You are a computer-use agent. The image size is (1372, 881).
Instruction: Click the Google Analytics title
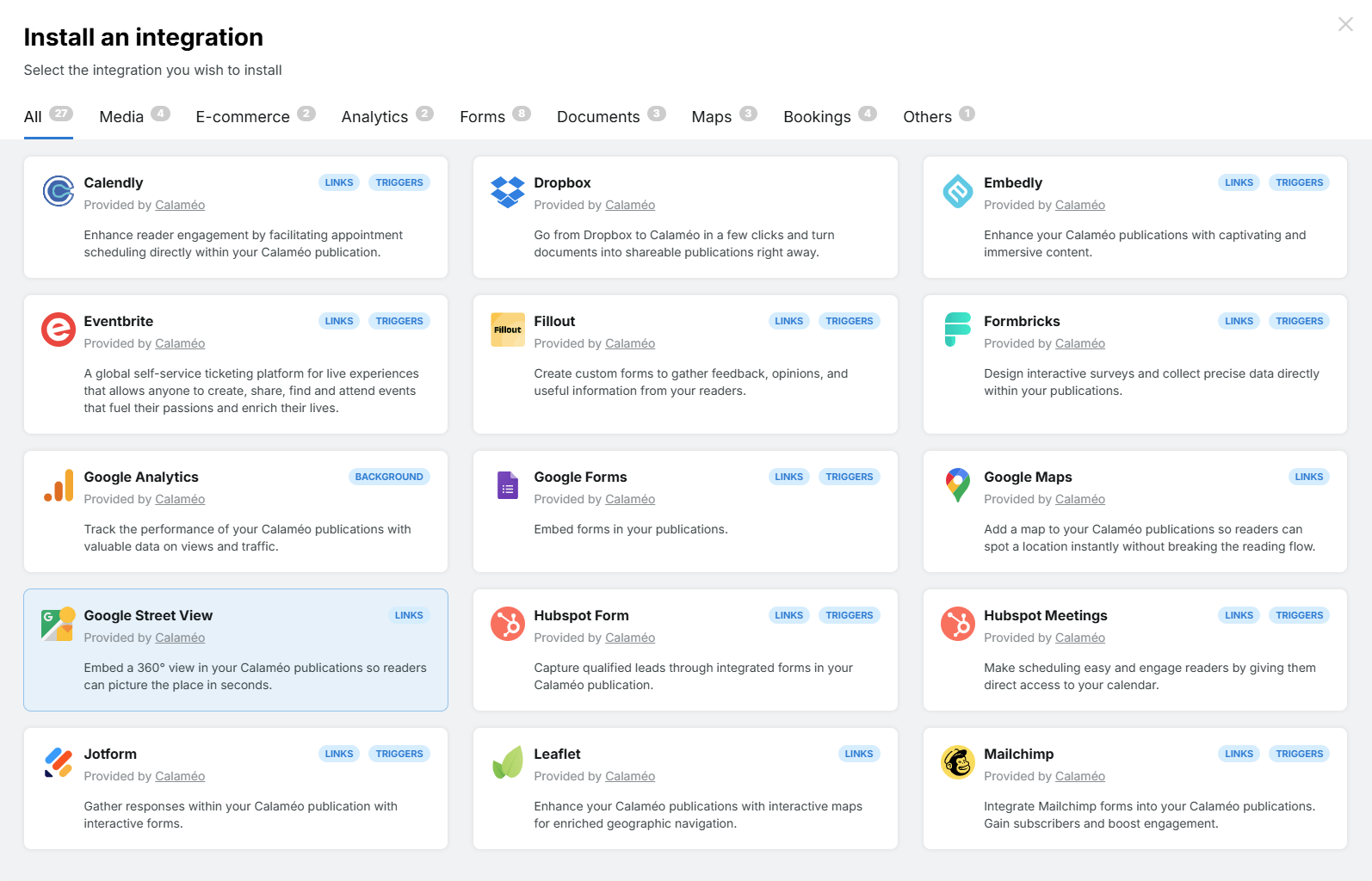click(x=141, y=477)
